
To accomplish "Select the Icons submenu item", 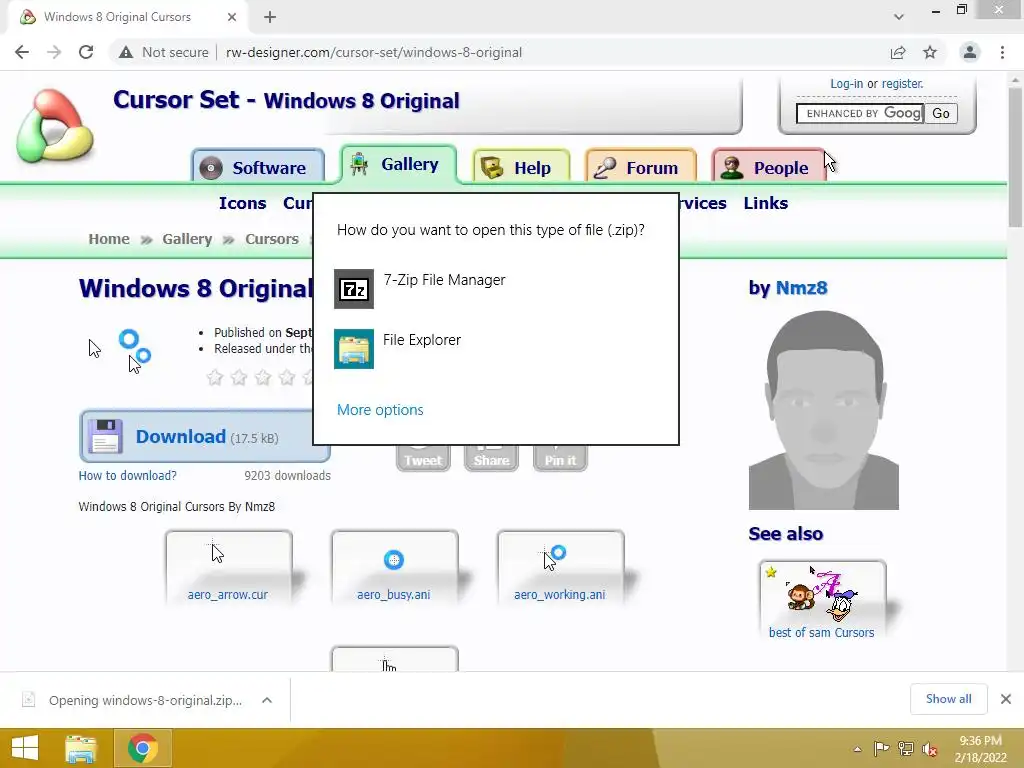I will (x=242, y=203).
